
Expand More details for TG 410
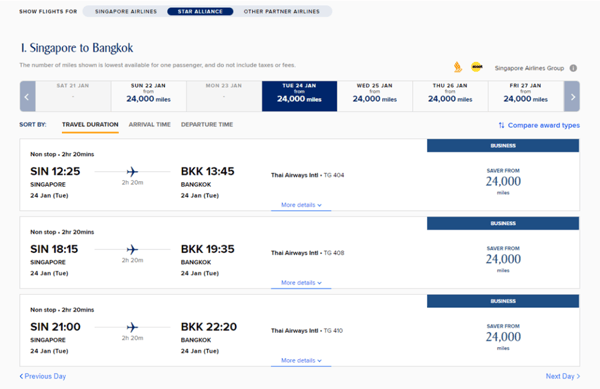(301, 360)
